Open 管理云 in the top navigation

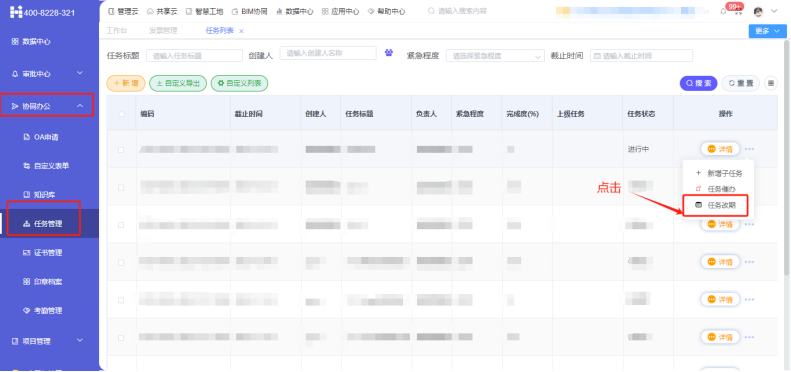pyautogui.click(x=123, y=11)
